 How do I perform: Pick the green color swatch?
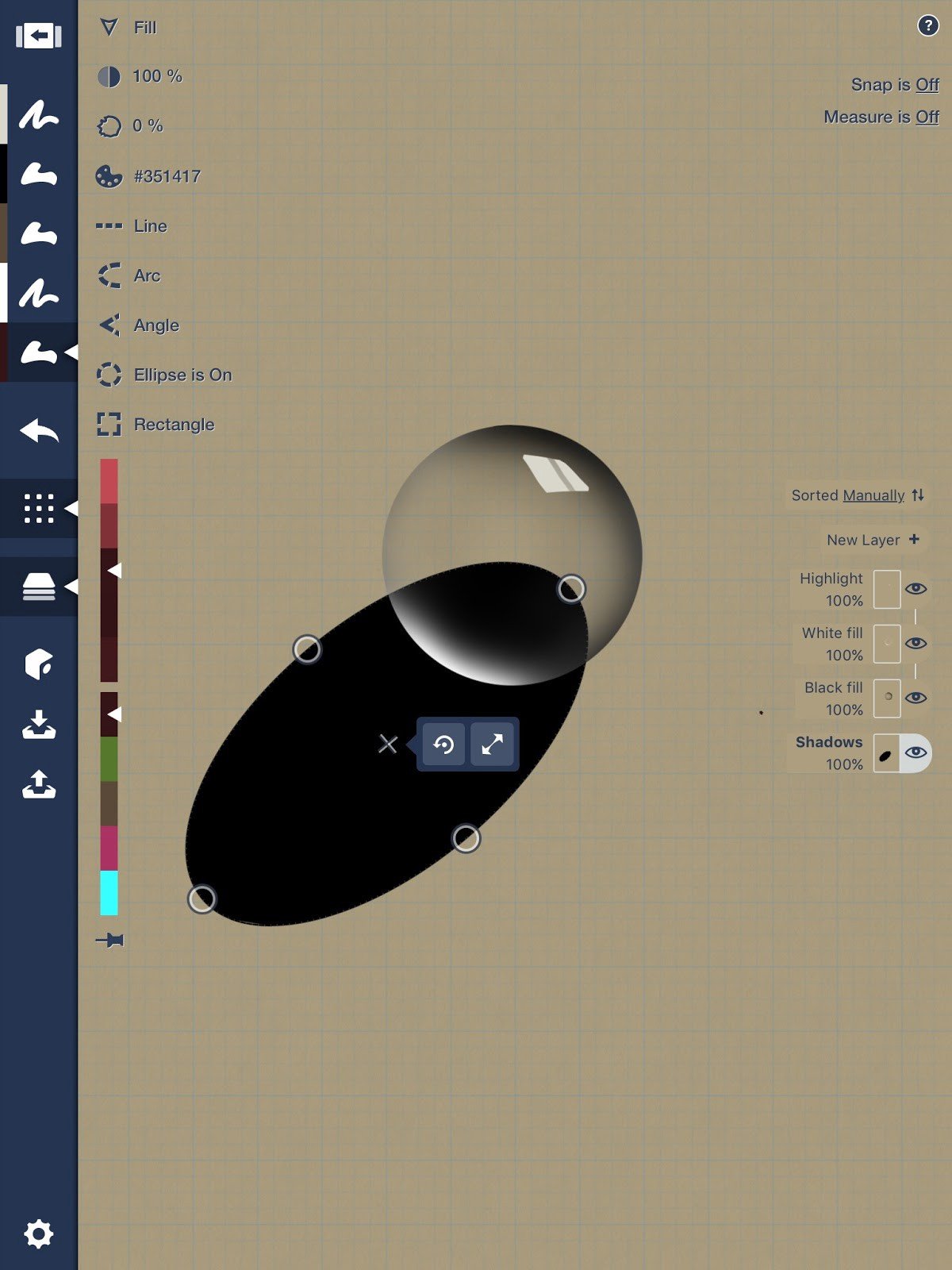pyautogui.click(x=109, y=759)
